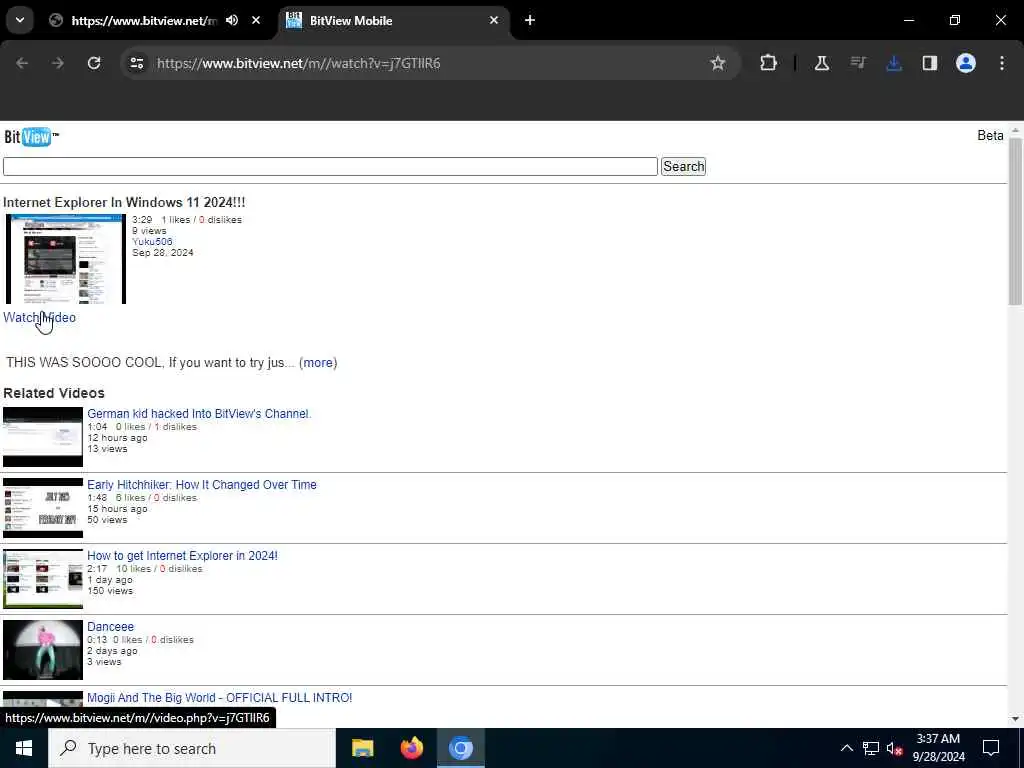Click thumbnail of German kid hacked video
The height and width of the screenshot is (768, 1024).
pos(43,437)
